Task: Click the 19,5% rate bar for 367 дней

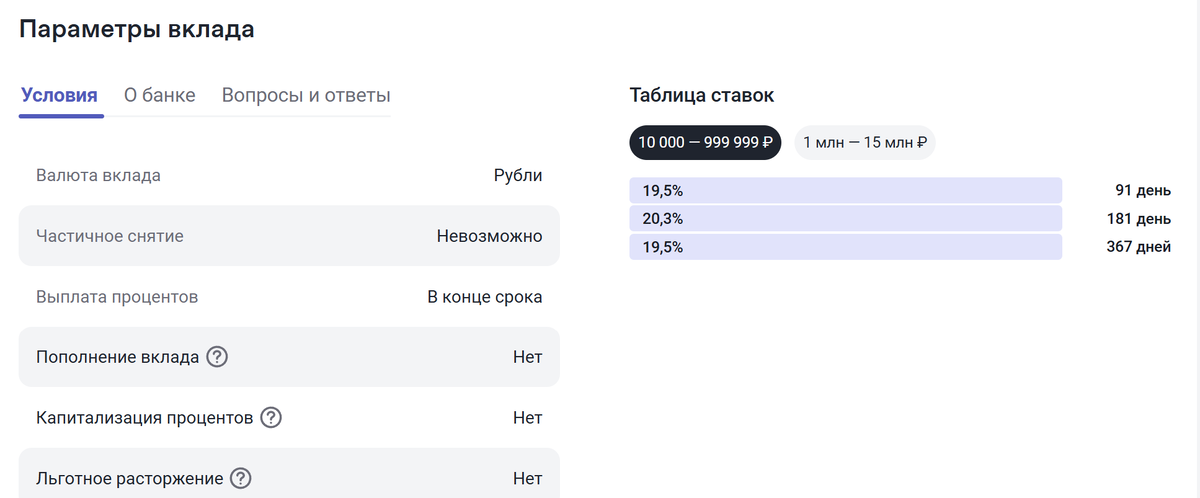Action: pyautogui.click(x=845, y=247)
